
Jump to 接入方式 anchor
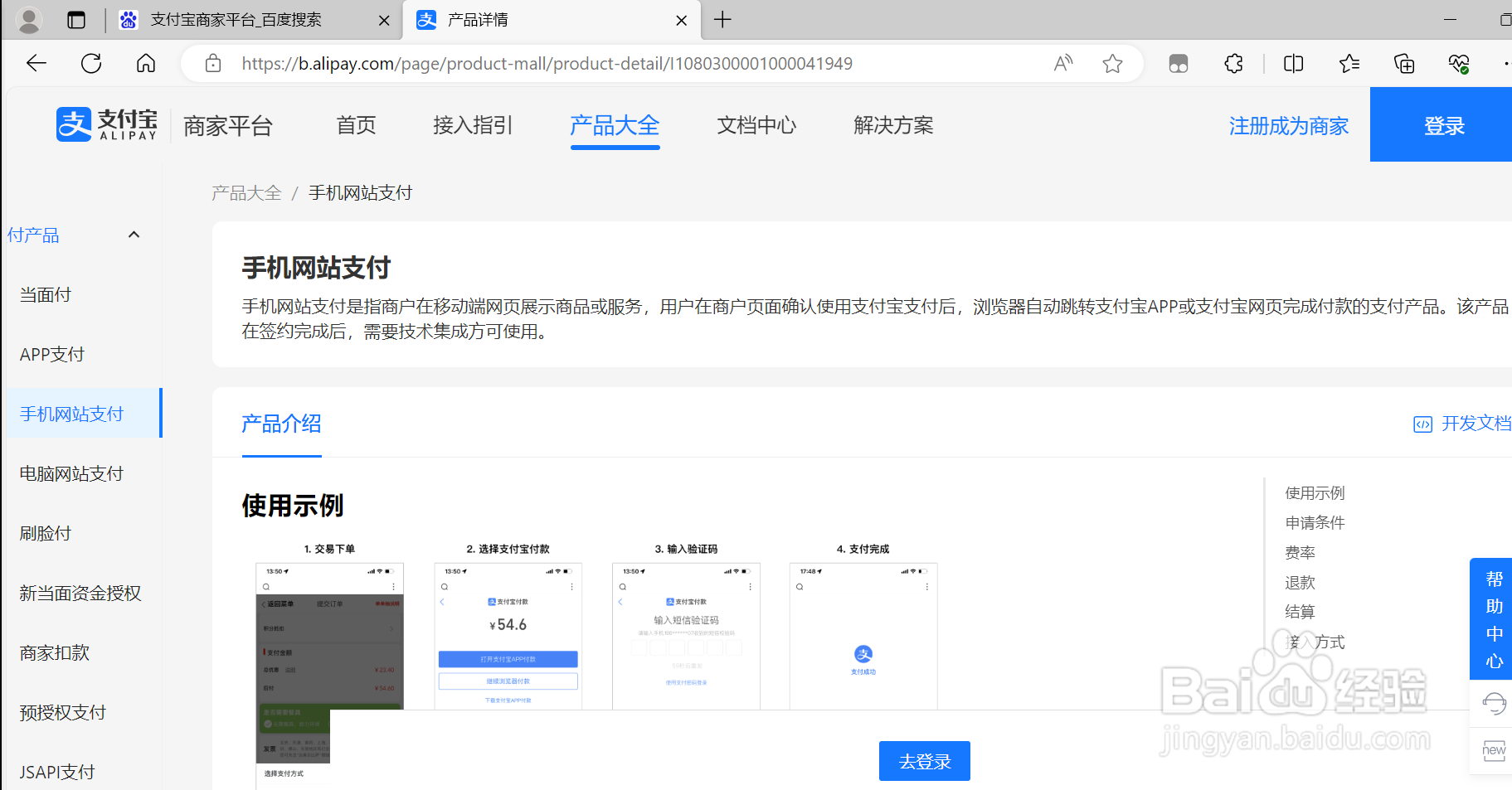pos(1315,642)
